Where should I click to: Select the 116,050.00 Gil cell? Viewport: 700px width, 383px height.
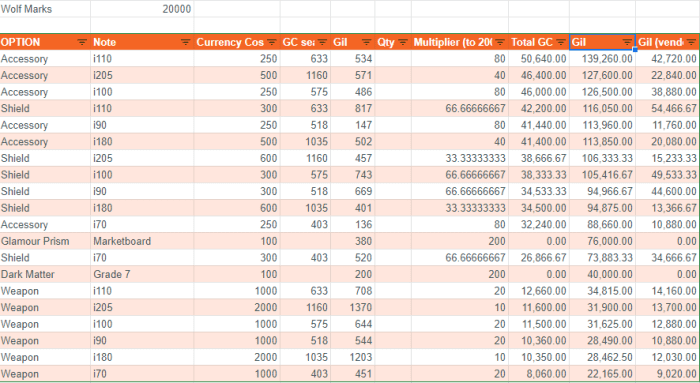click(x=602, y=108)
